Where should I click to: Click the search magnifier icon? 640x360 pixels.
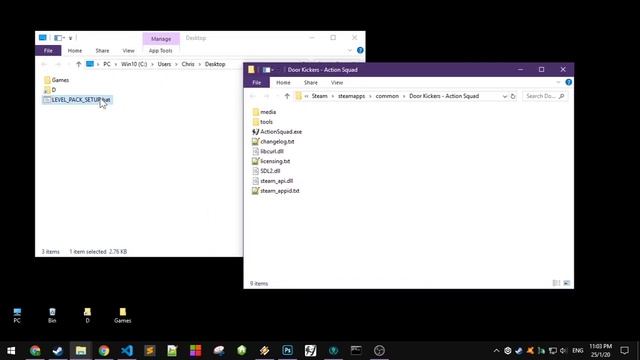tap(562, 96)
